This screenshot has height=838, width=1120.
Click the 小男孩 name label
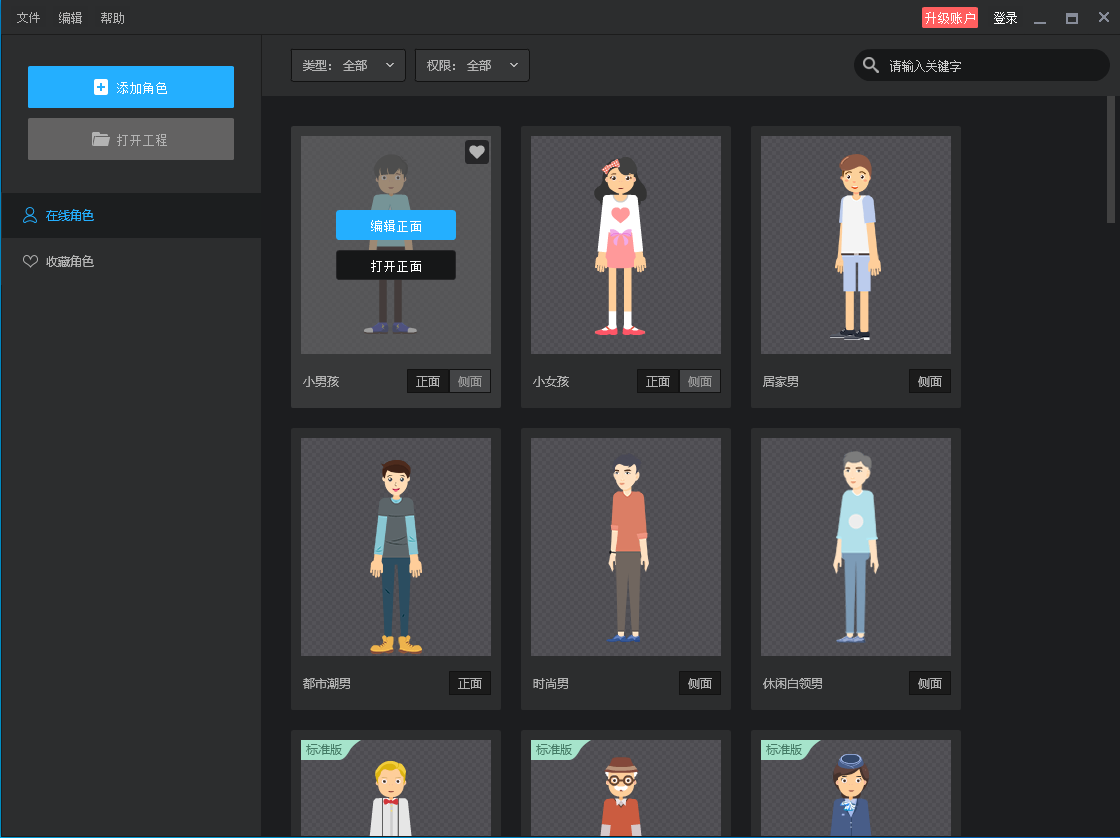pyautogui.click(x=321, y=381)
